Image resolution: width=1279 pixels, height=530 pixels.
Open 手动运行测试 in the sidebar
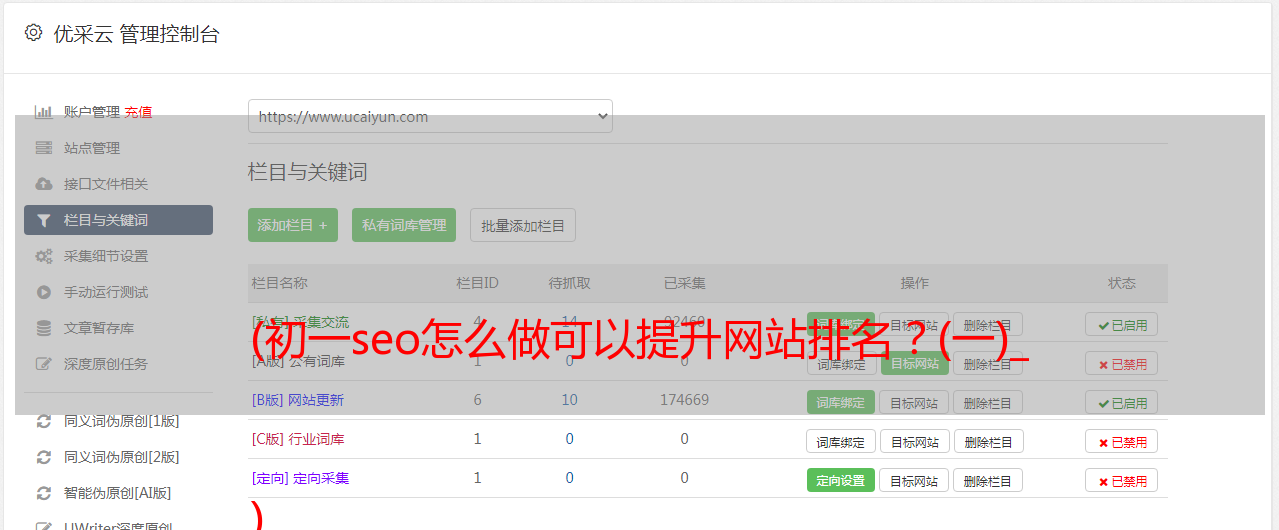click(106, 292)
